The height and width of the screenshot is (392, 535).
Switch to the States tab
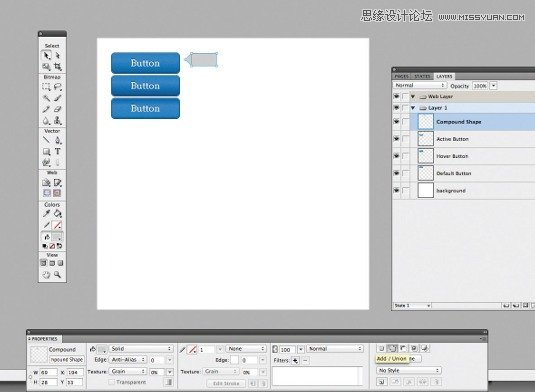click(x=422, y=76)
